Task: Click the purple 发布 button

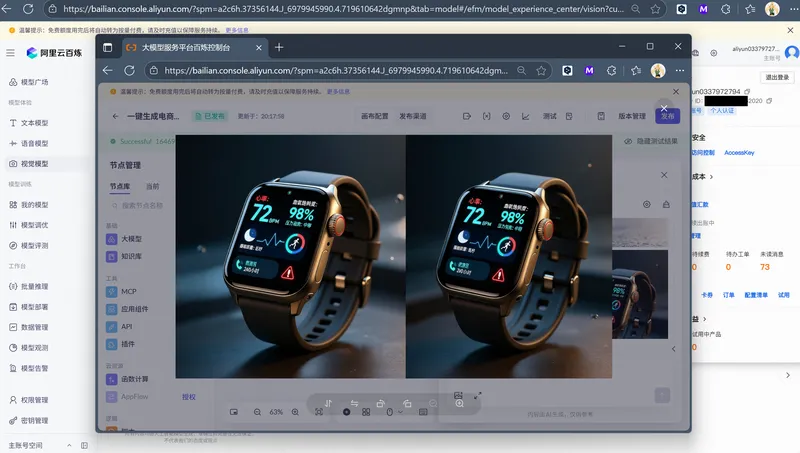Action: (x=667, y=116)
